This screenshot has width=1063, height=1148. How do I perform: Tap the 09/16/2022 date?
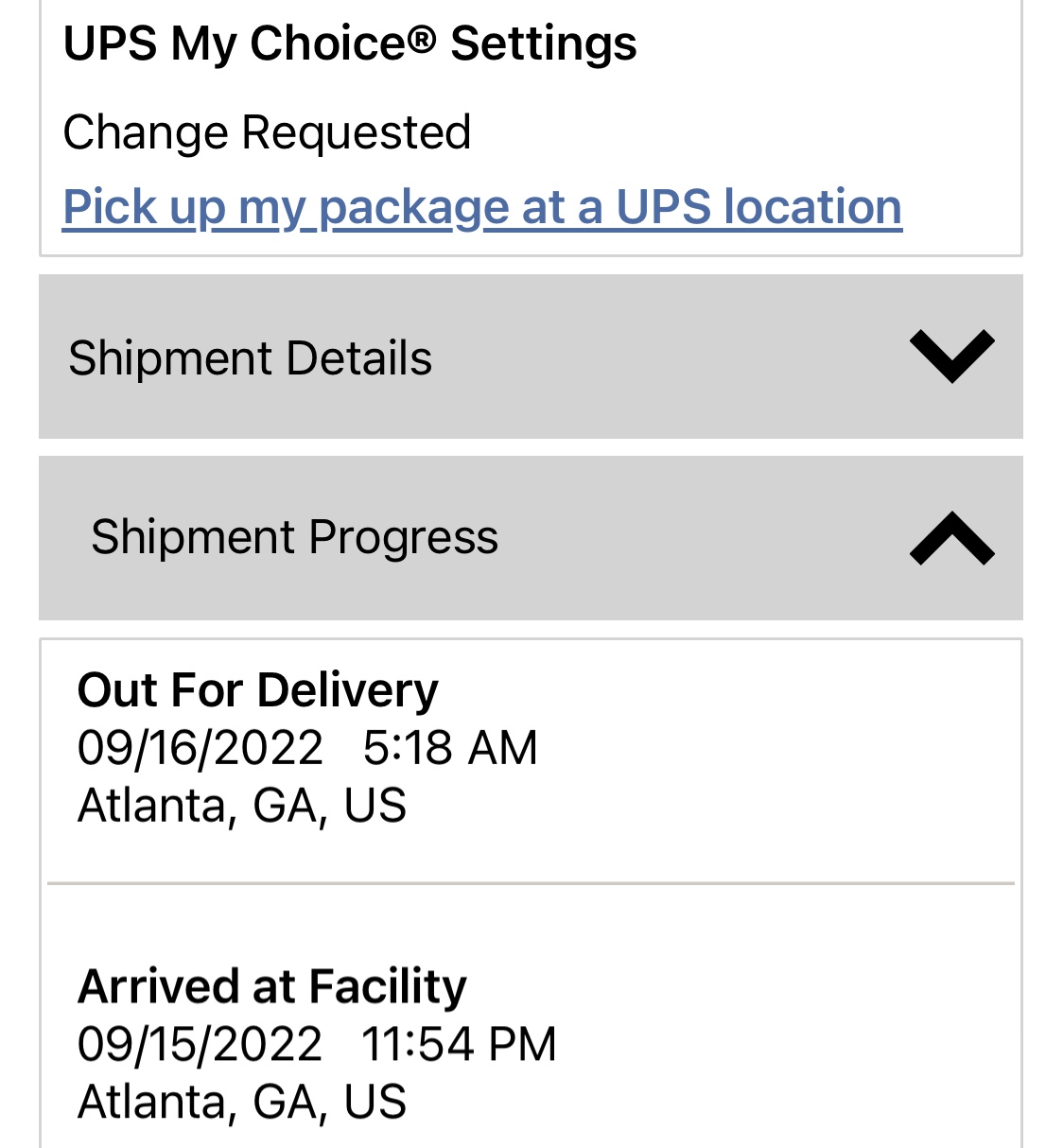click(x=200, y=748)
